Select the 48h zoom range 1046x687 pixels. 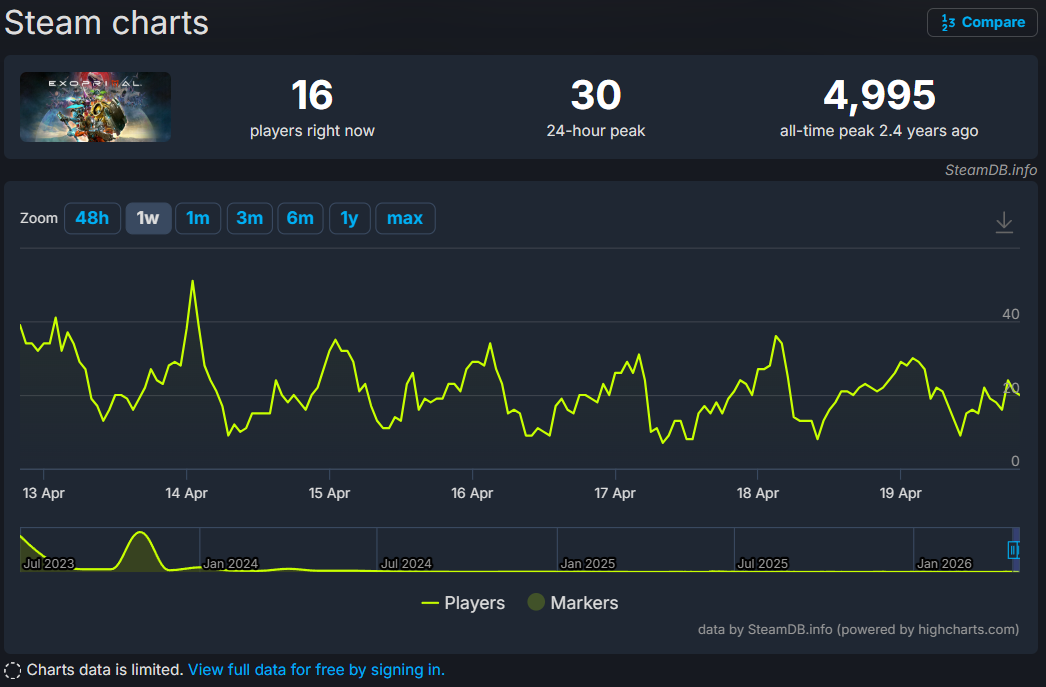[x=92, y=218]
